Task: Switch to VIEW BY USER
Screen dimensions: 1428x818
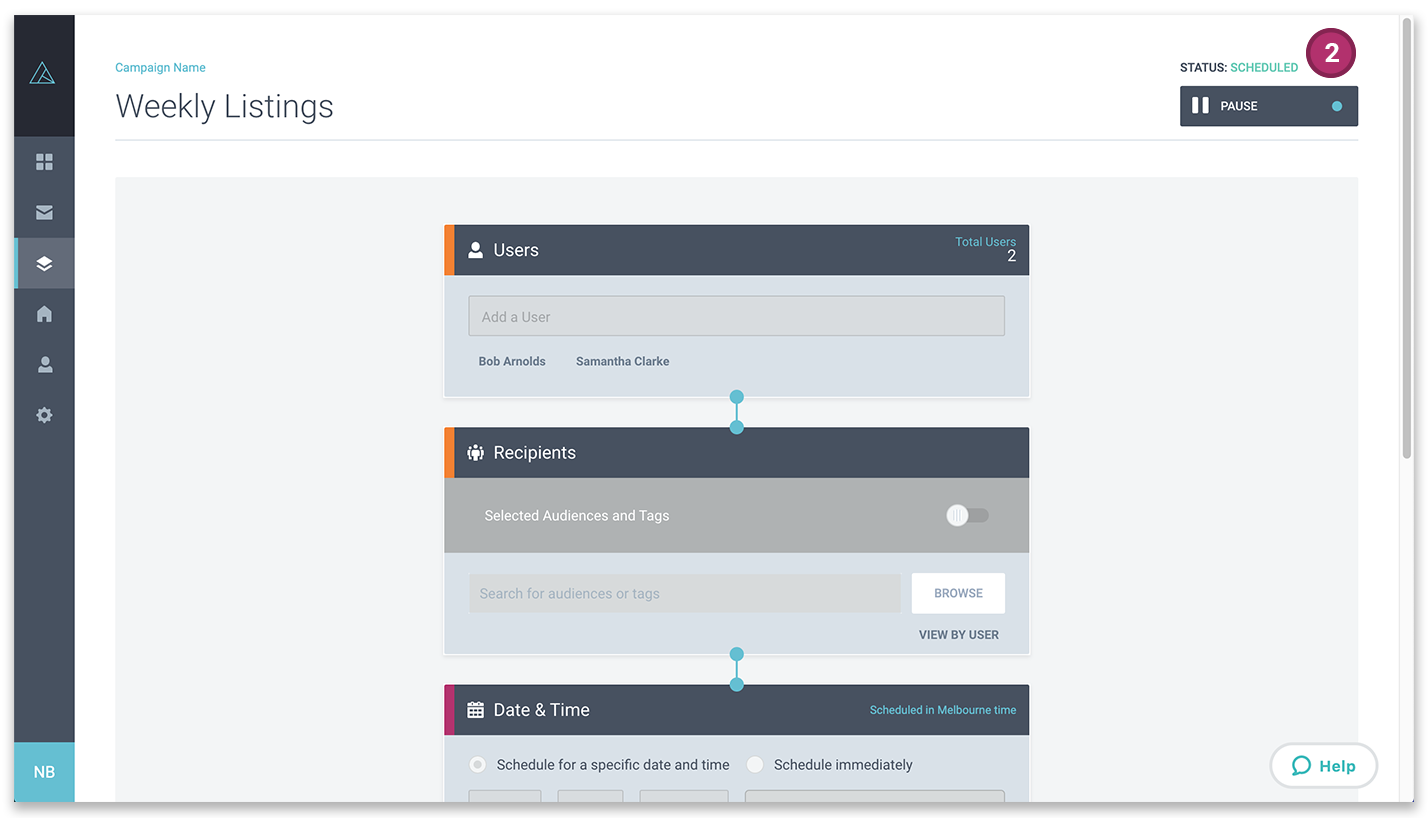Action: [958, 634]
